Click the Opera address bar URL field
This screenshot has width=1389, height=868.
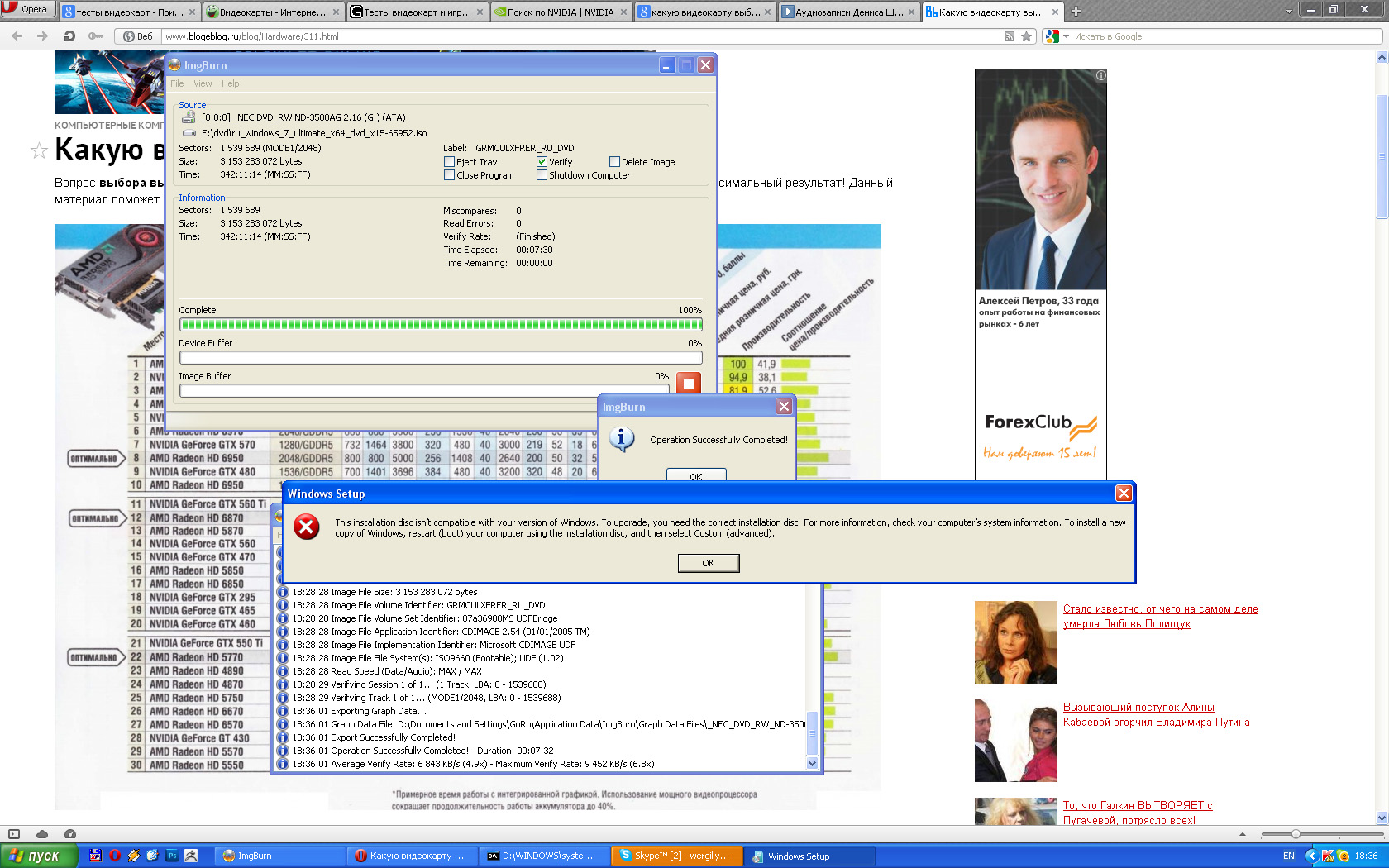[x=582, y=36]
